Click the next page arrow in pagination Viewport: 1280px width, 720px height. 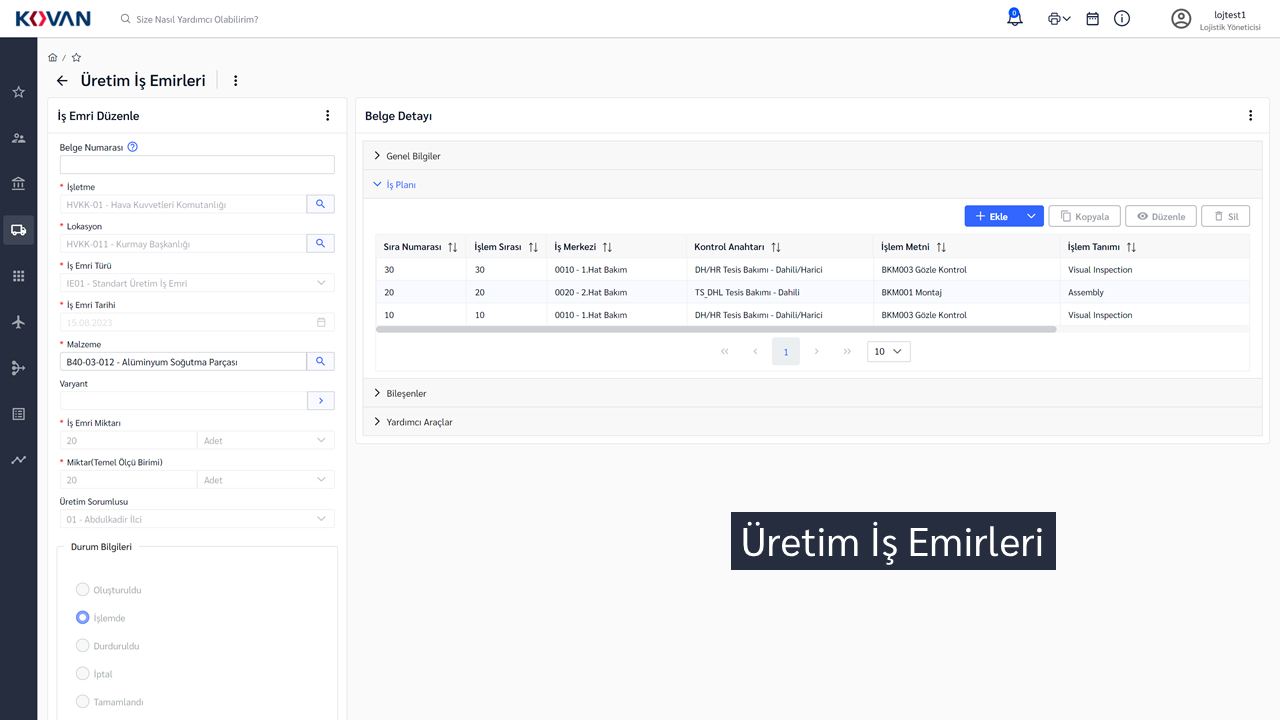click(x=817, y=351)
